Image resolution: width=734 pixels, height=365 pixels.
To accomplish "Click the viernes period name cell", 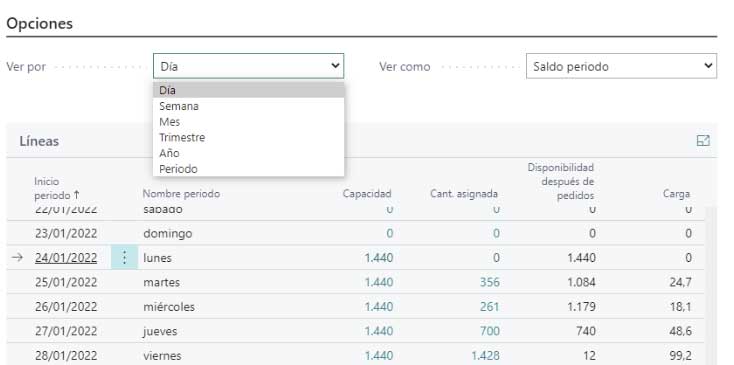I will point(162,356).
